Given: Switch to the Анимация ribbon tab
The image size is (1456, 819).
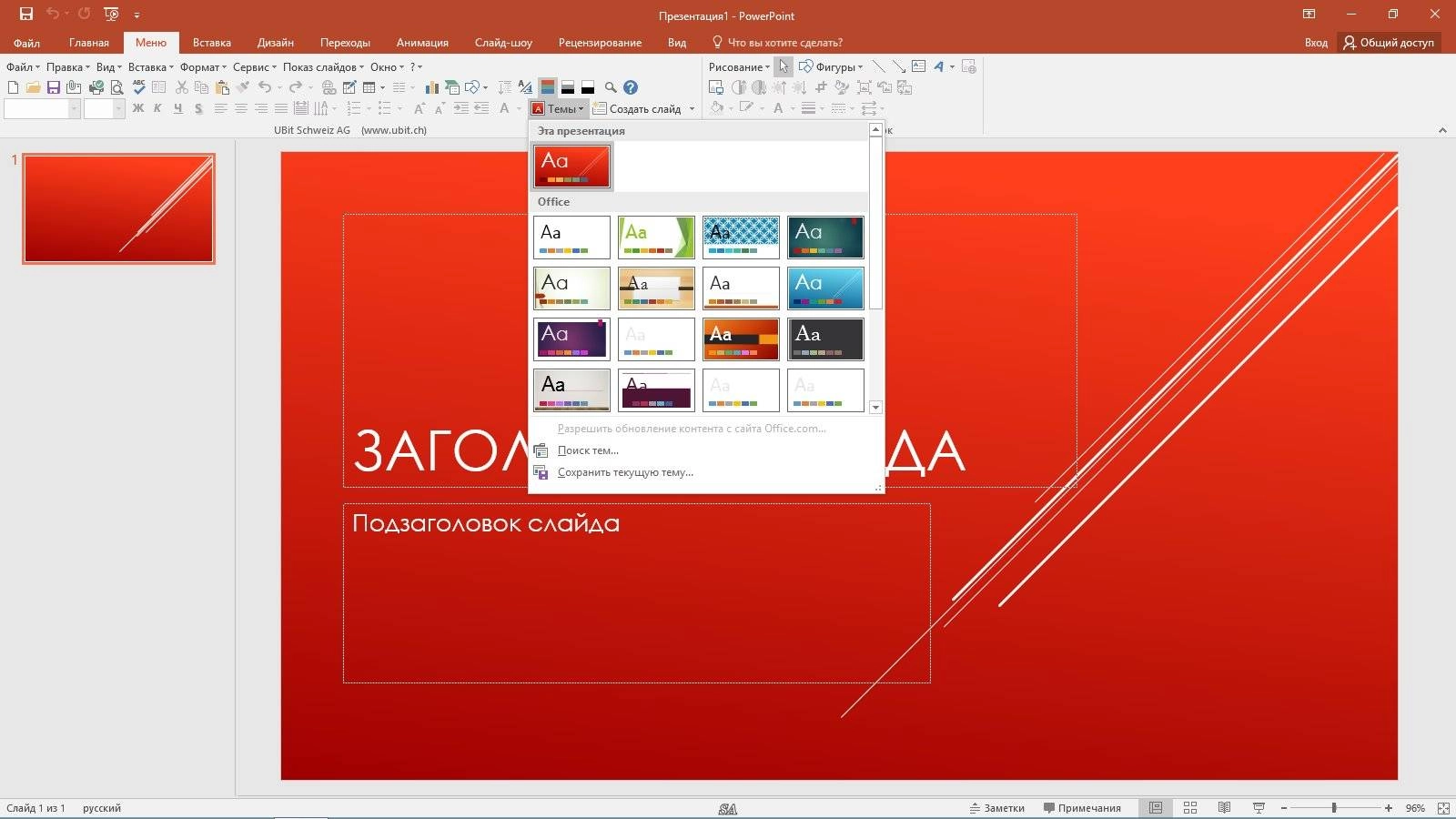Looking at the screenshot, I should 422,43.
